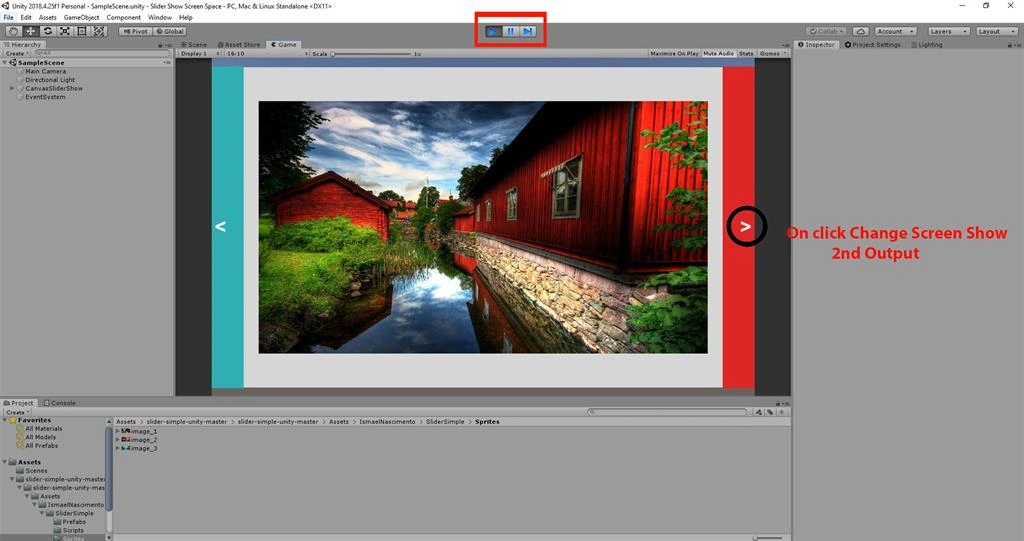Switch to the Asset Store tab
The image size is (1024, 541).
(x=239, y=44)
